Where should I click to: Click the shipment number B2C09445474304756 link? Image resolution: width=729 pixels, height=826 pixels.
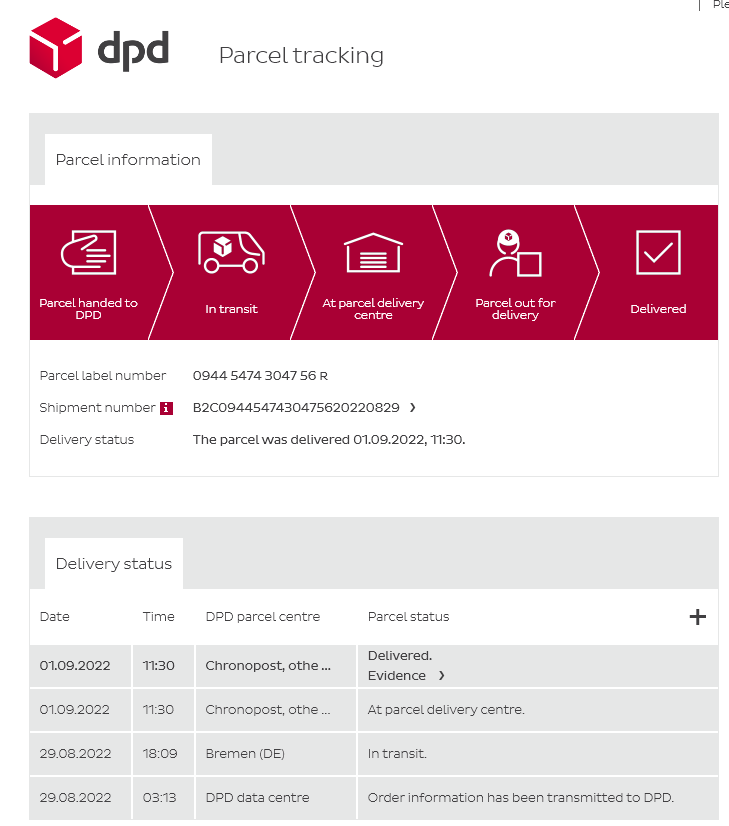296,408
